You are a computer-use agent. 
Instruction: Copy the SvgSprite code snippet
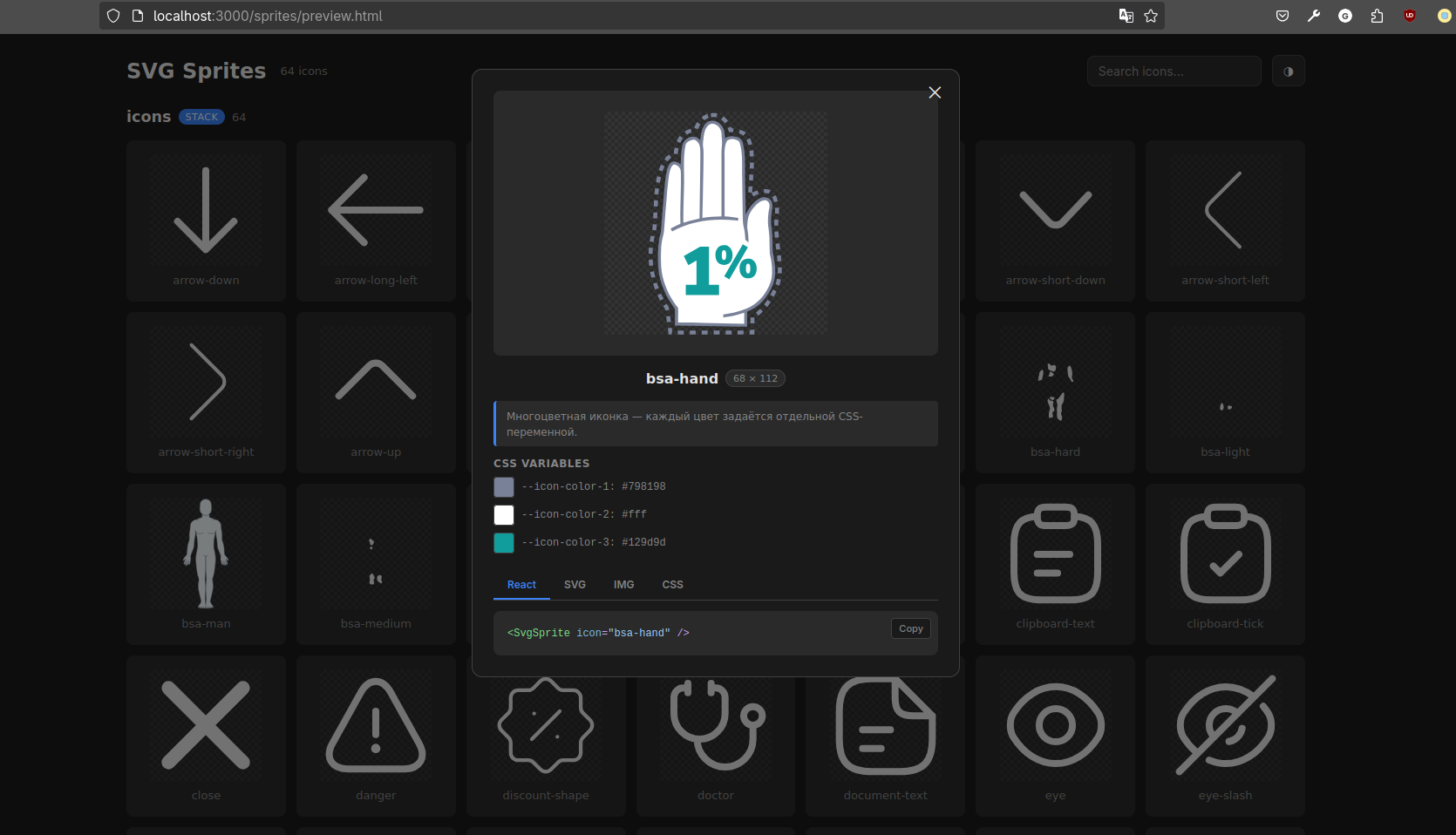tap(910, 628)
